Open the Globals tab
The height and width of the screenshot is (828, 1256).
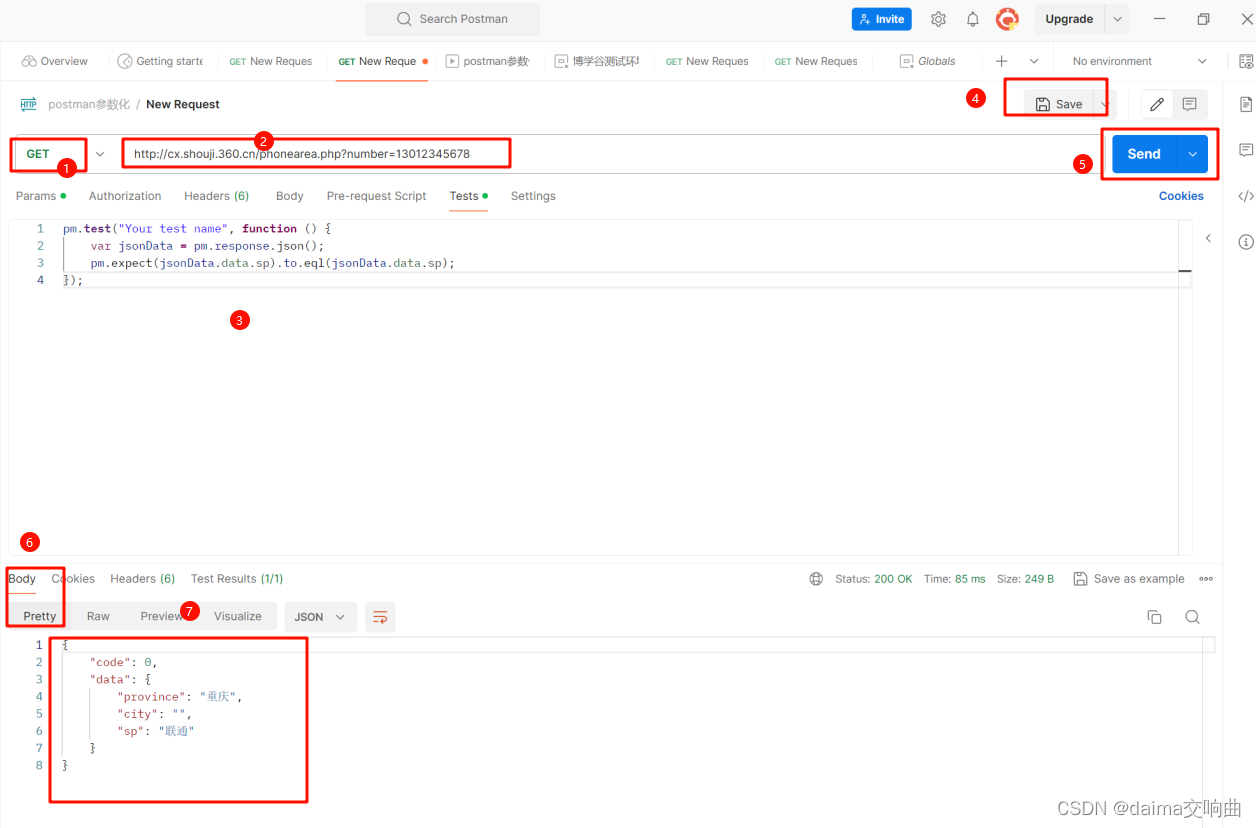point(928,61)
